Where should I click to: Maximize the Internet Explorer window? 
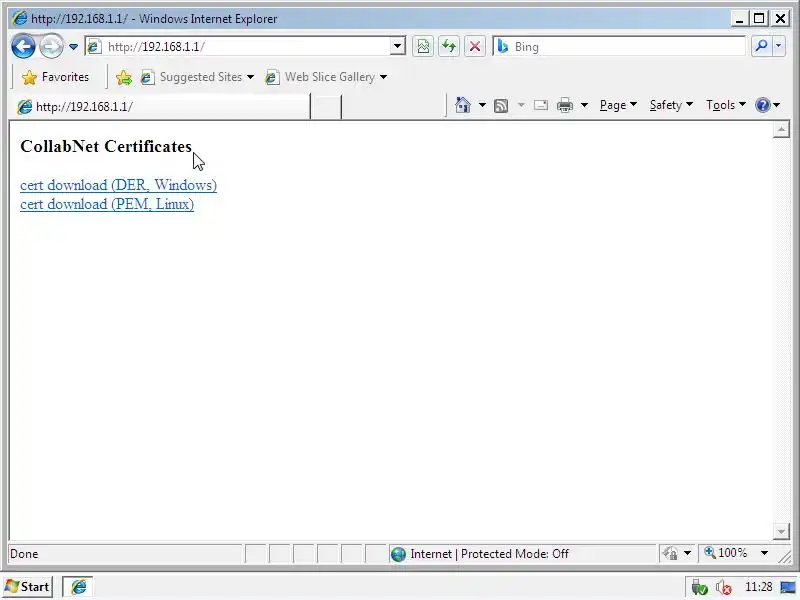pos(759,19)
